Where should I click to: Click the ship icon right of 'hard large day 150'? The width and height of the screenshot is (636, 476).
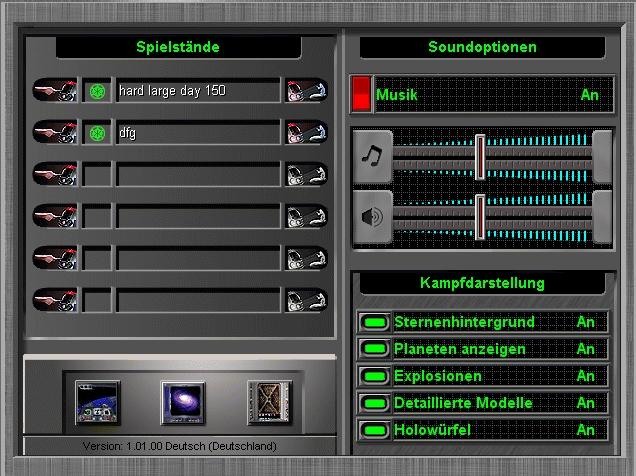tap(306, 90)
